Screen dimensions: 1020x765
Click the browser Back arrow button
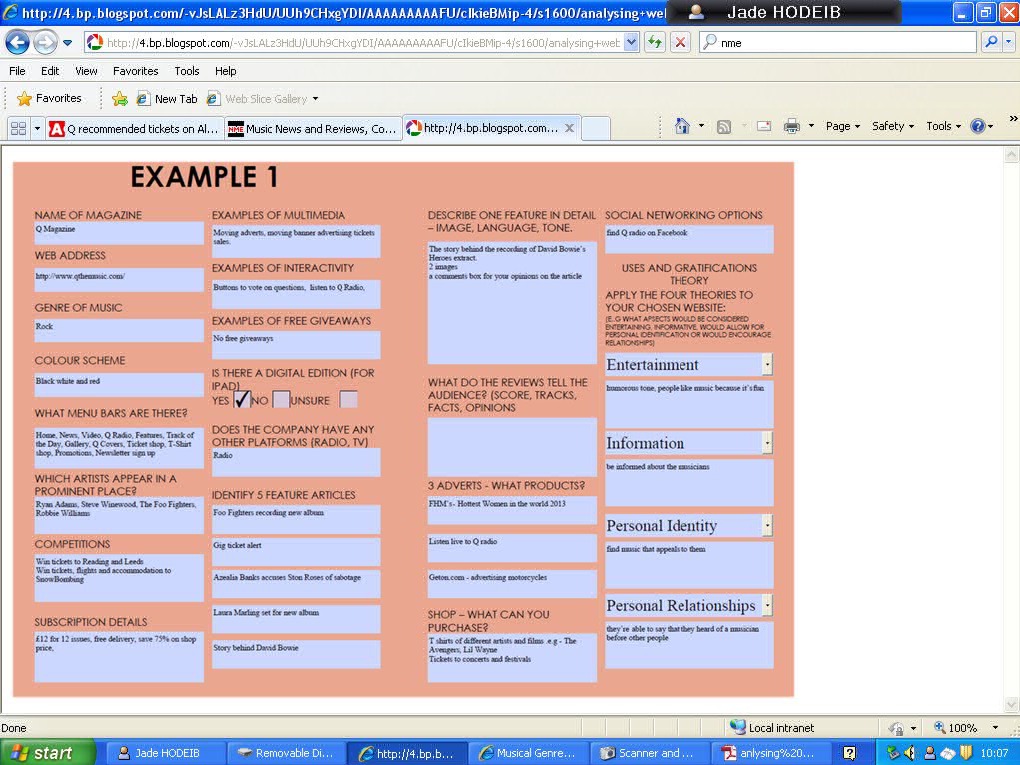click(18, 43)
